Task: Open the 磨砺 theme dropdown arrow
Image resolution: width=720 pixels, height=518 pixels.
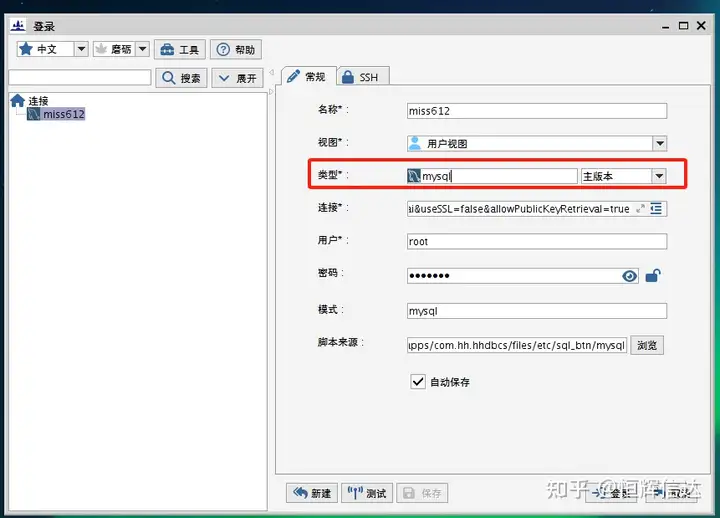Action: 143,49
